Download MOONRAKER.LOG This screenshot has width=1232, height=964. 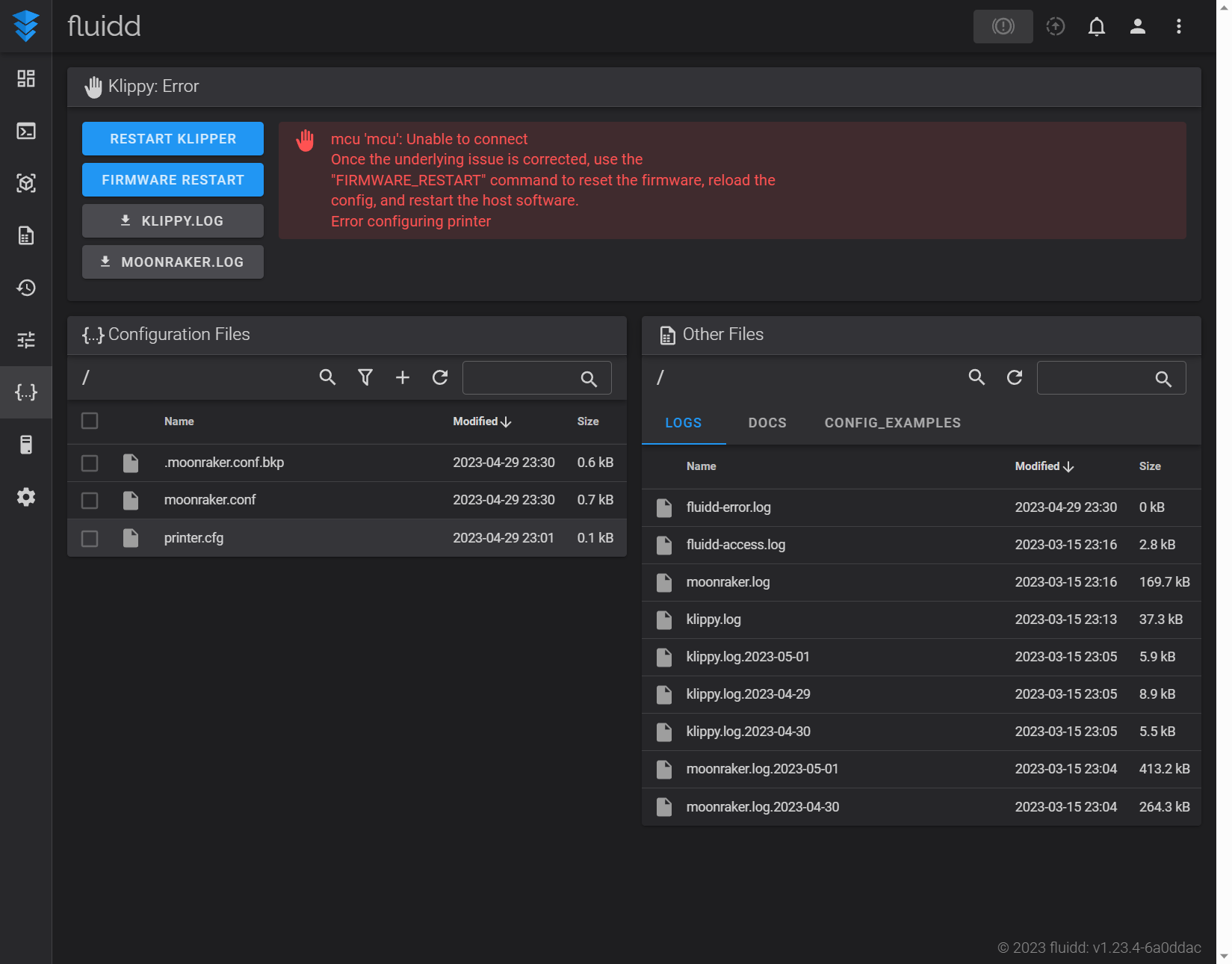pyautogui.click(x=173, y=262)
